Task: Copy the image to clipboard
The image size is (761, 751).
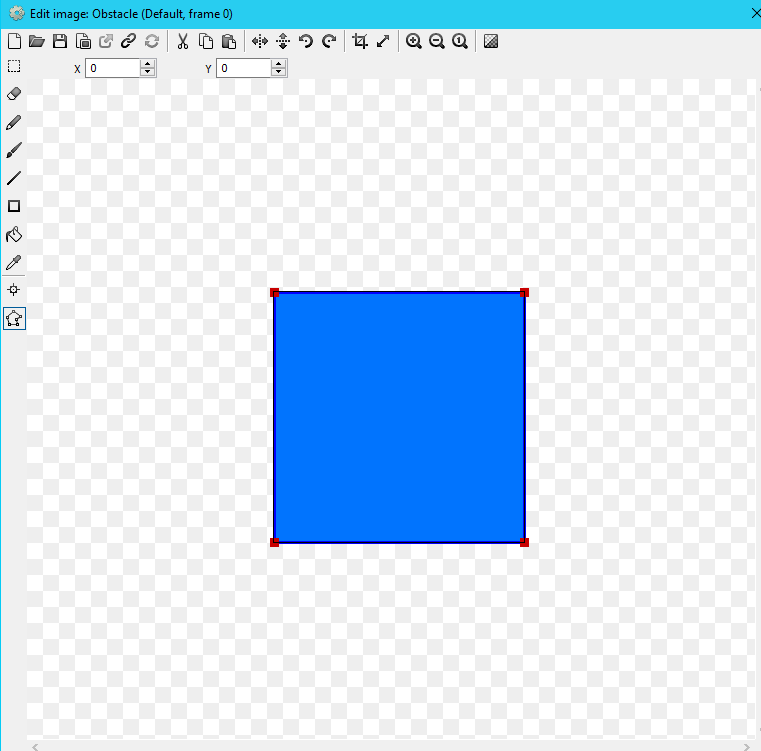Action: 206,41
